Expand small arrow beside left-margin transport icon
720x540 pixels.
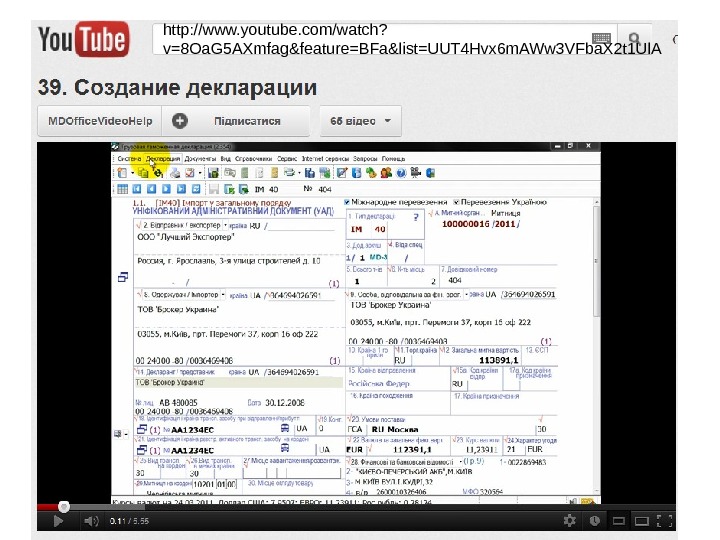coord(125,434)
